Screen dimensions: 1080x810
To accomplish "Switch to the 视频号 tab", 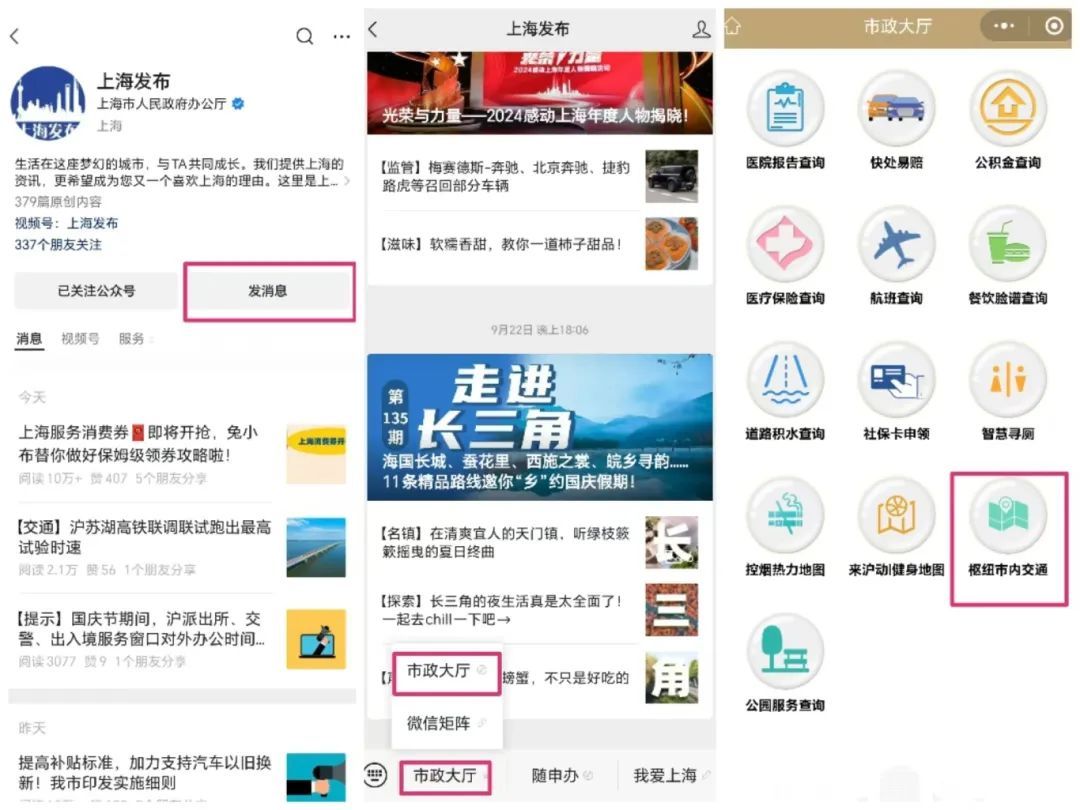I will coord(80,338).
